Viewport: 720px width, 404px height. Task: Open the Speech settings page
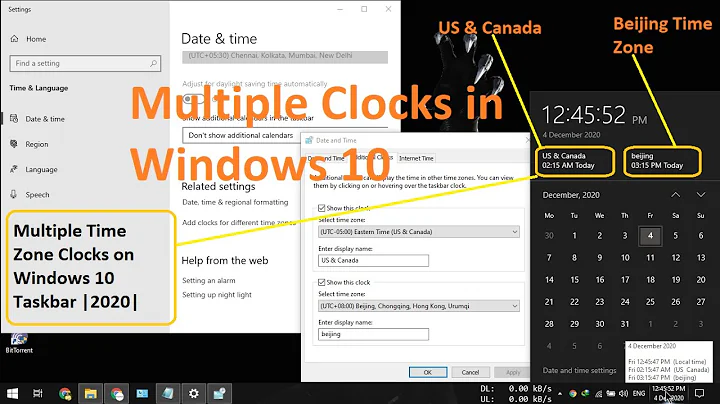click(37, 195)
